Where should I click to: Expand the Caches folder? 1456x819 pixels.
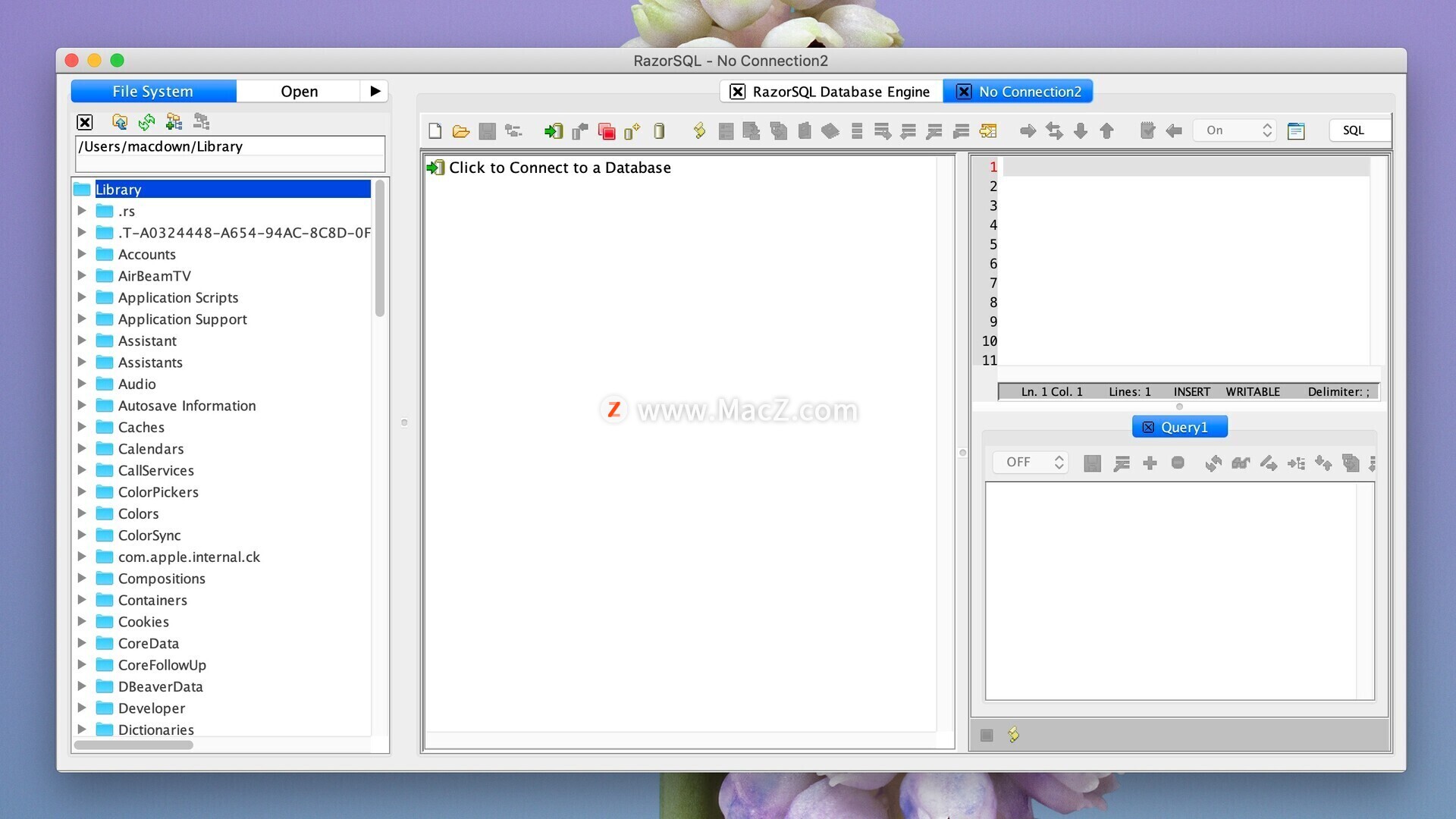(82, 427)
